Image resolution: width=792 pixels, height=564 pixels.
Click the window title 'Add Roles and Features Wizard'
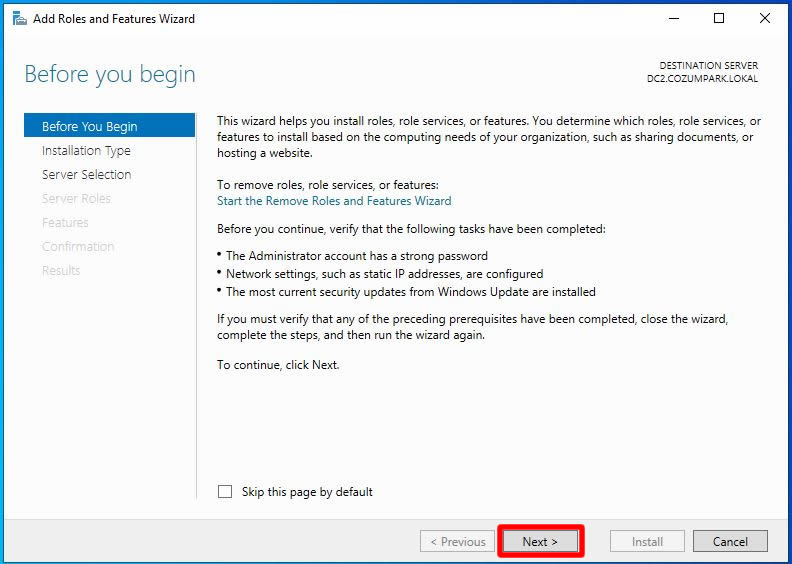114,19
